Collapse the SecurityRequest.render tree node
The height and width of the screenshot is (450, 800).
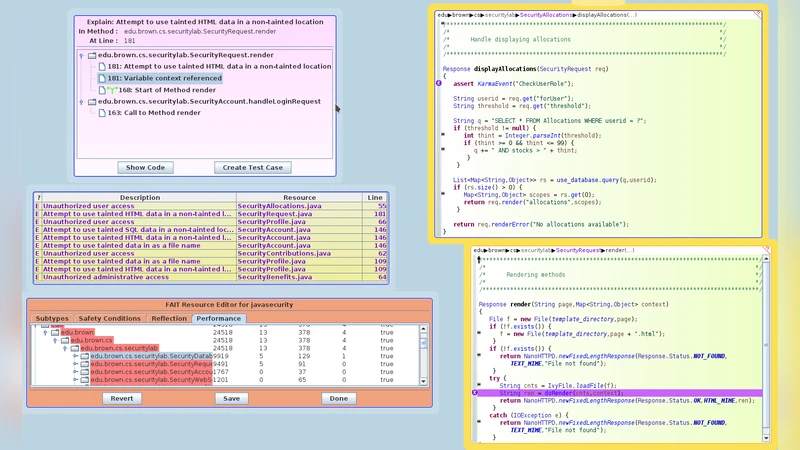(82, 55)
